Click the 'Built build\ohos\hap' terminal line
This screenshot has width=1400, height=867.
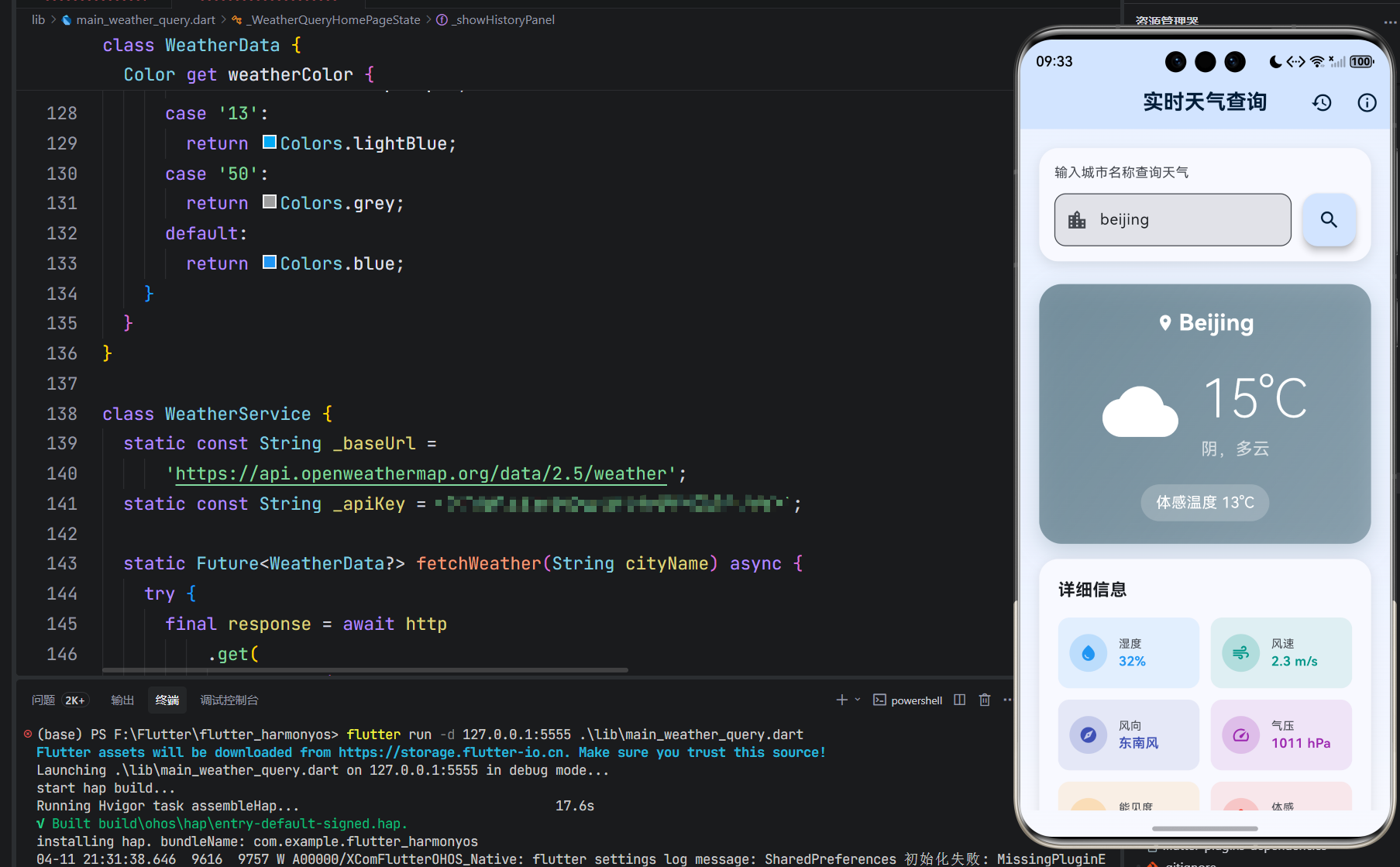(222, 824)
